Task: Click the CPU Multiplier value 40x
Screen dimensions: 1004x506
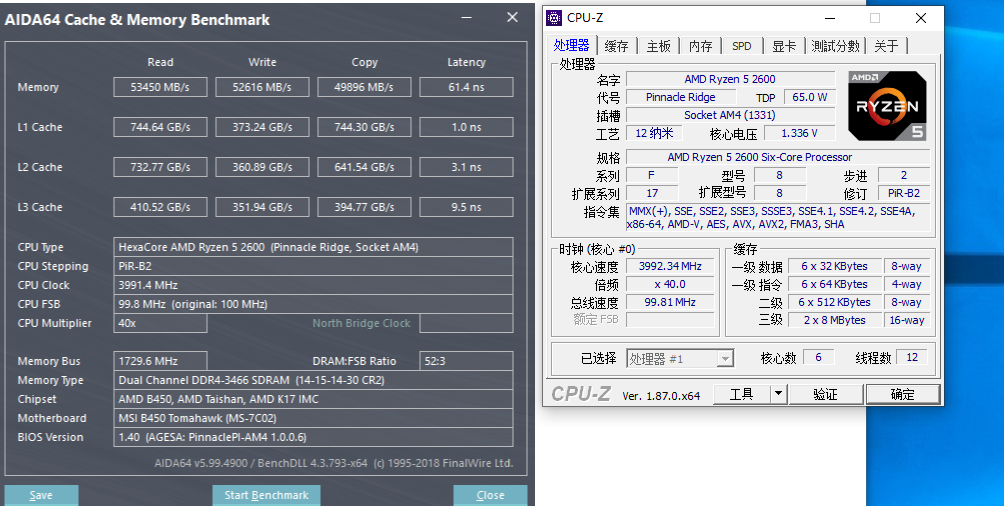Action: point(160,323)
